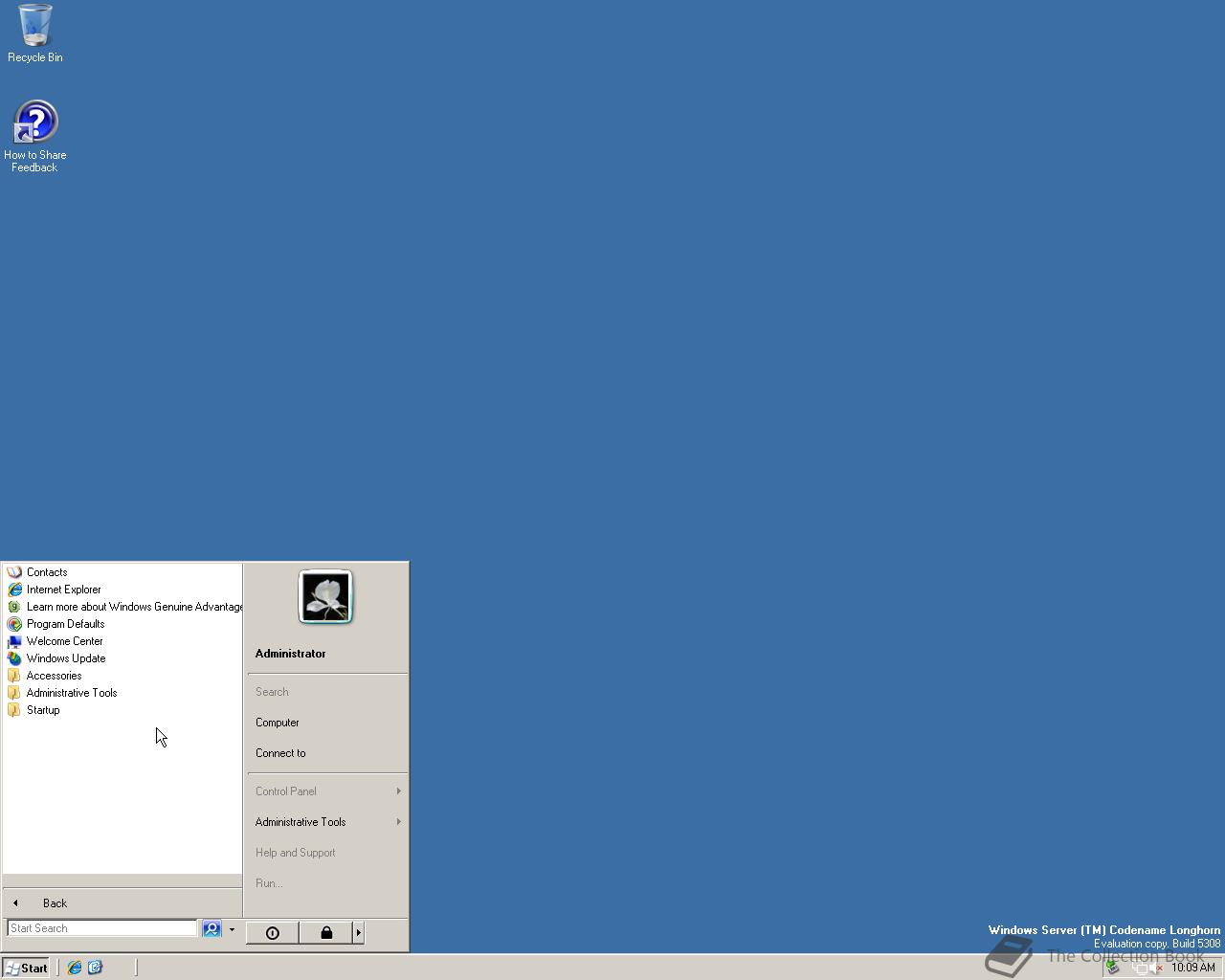Image resolution: width=1225 pixels, height=980 pixels.
Task: Select Search in the Start menu right pane
Action: [272, 692]
